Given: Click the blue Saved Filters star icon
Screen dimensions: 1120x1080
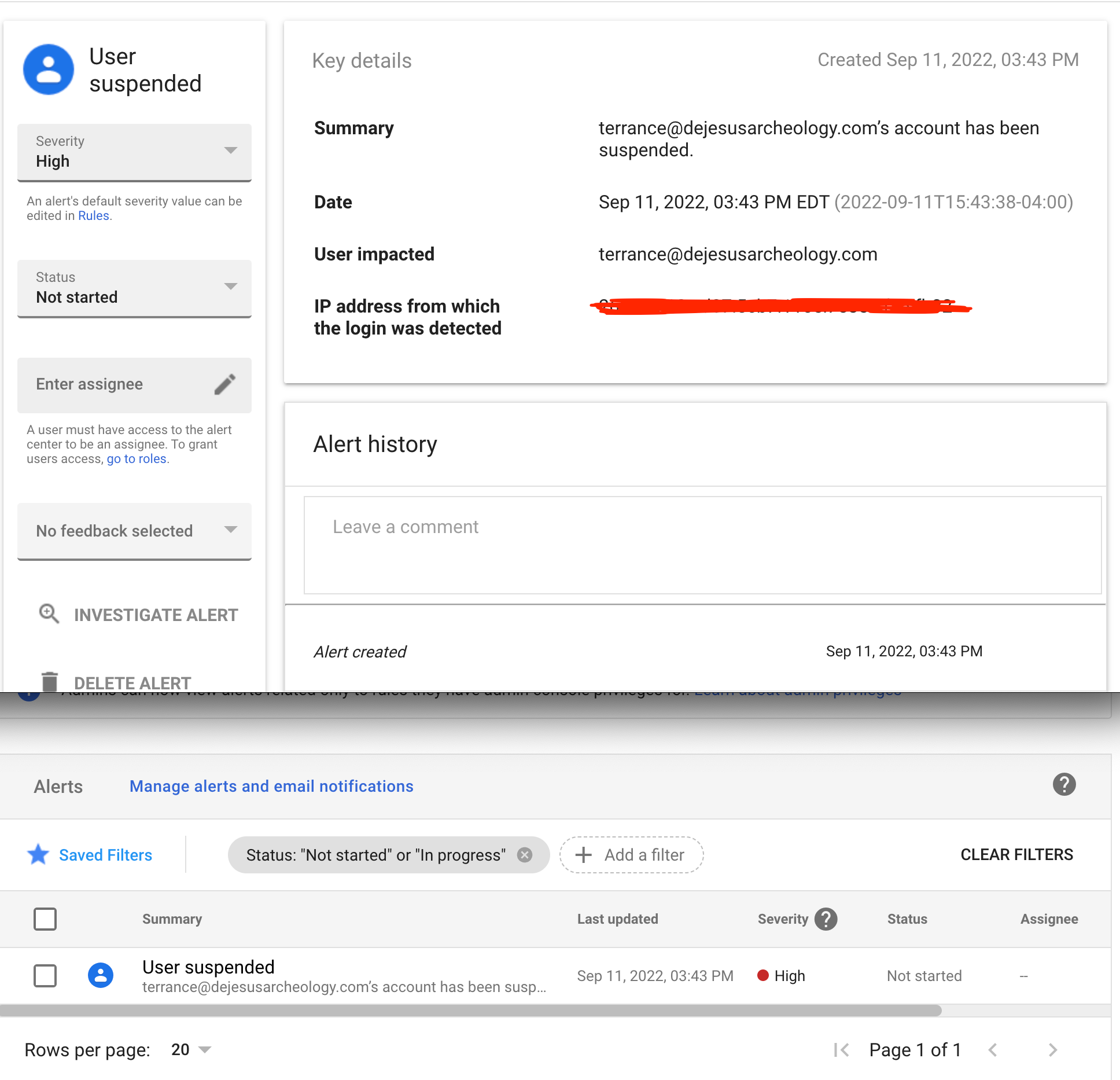Looking at the screenshot, I should tap(38, 854).
